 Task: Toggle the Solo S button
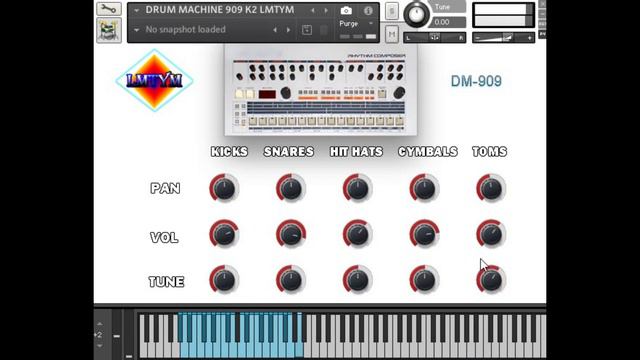pyautogui.click(x=392, y=11)
